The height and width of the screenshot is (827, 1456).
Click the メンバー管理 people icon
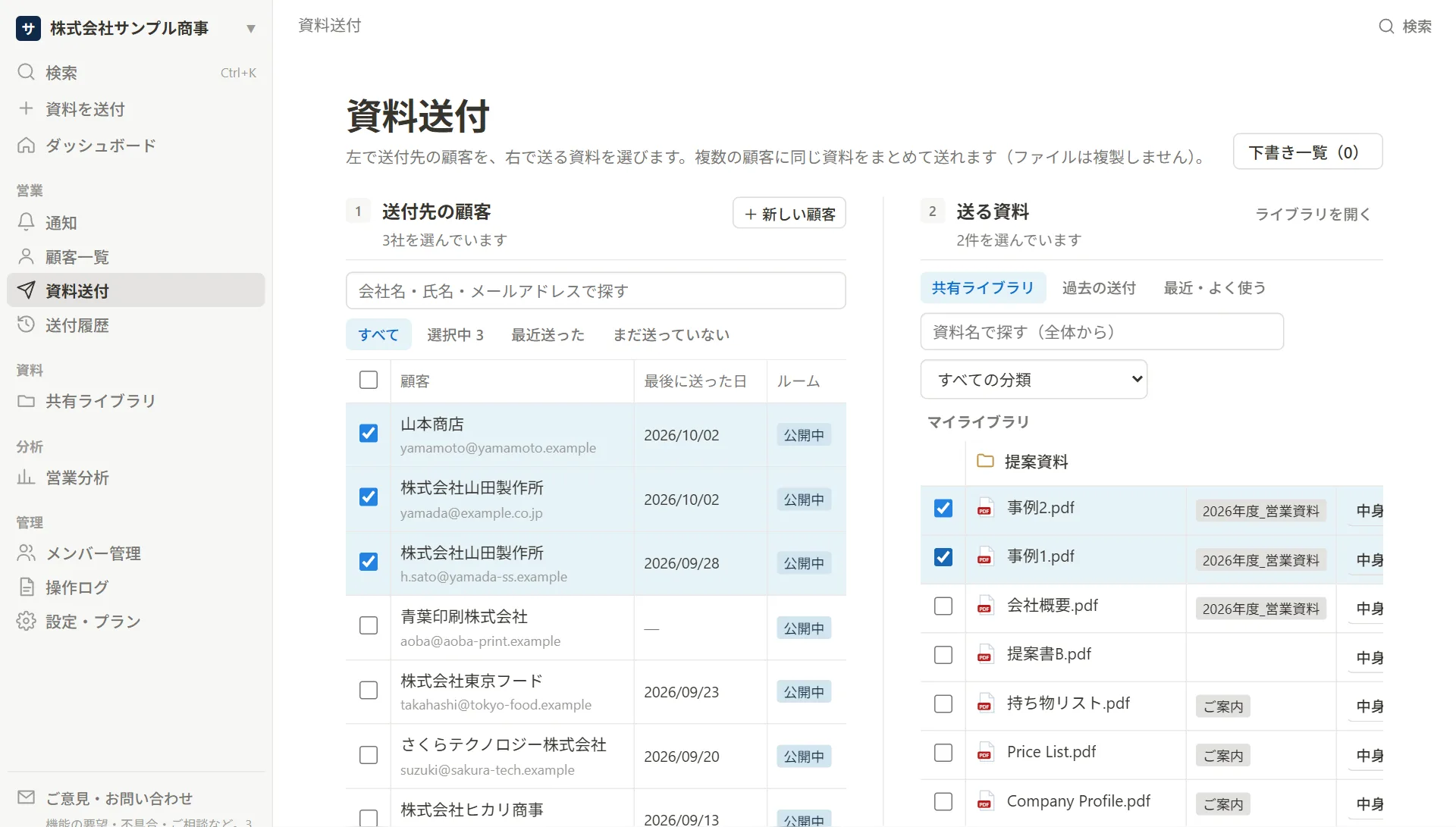pyautogui.click(x=27, y=553)
